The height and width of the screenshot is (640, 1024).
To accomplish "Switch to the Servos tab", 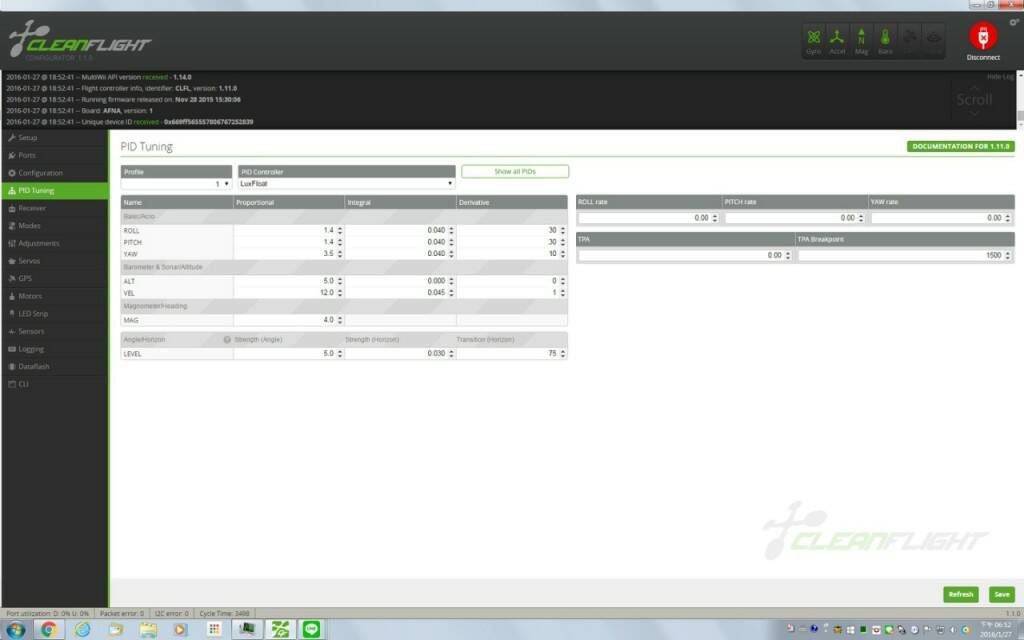I will click(55, 261).
